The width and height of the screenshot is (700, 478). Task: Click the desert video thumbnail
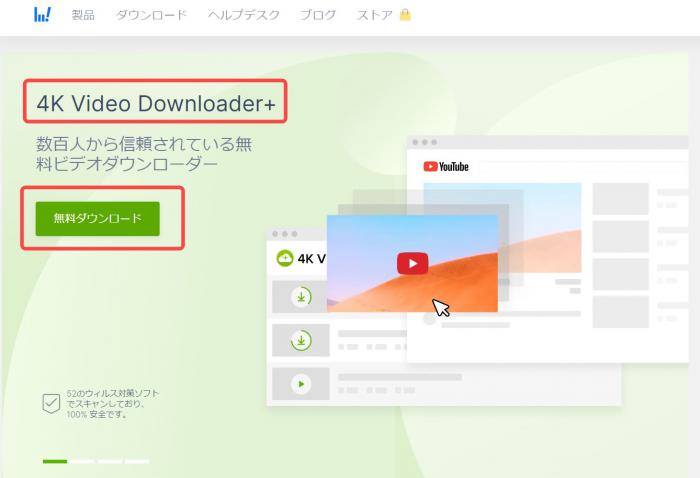[x=412, y=263]
